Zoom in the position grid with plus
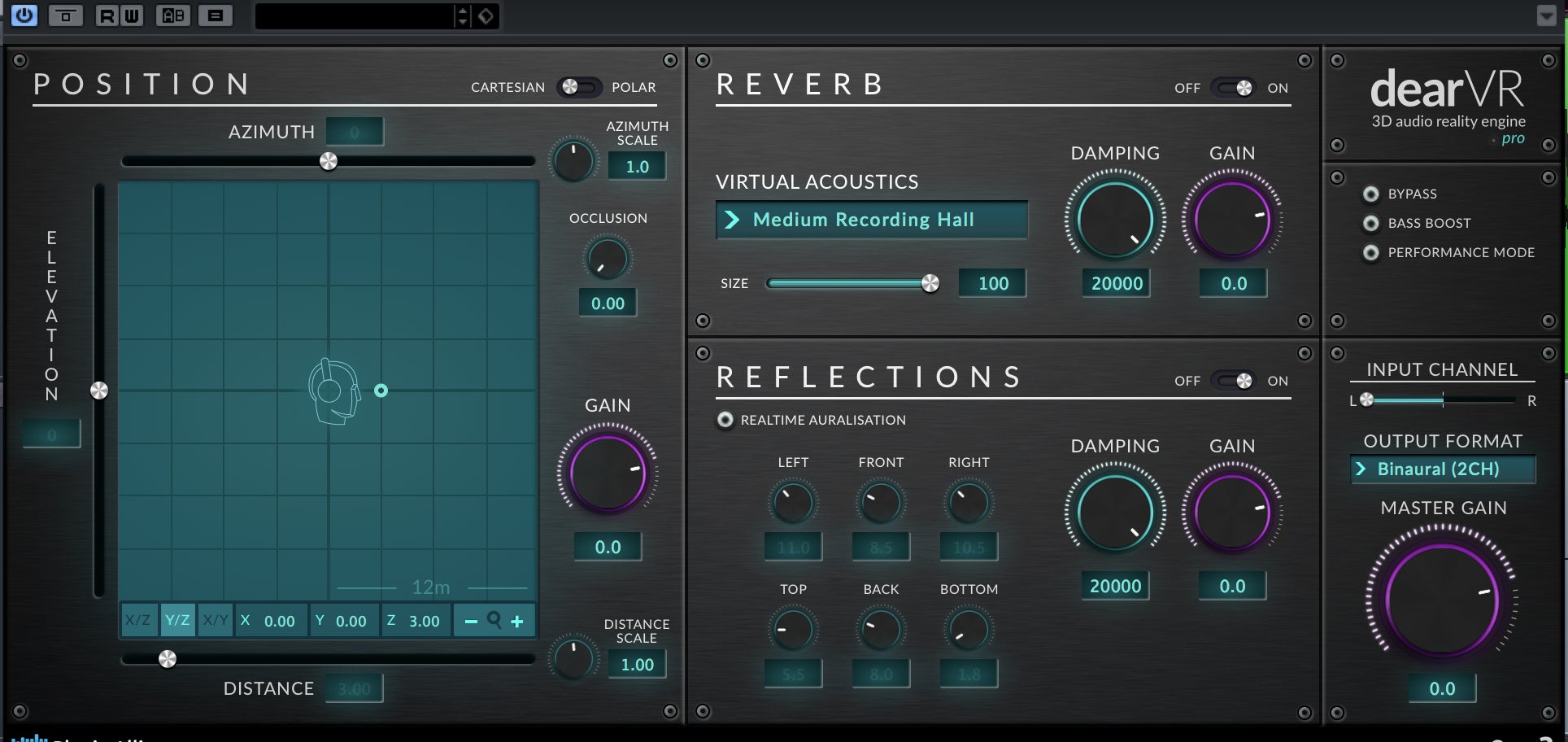 [517, 622]
